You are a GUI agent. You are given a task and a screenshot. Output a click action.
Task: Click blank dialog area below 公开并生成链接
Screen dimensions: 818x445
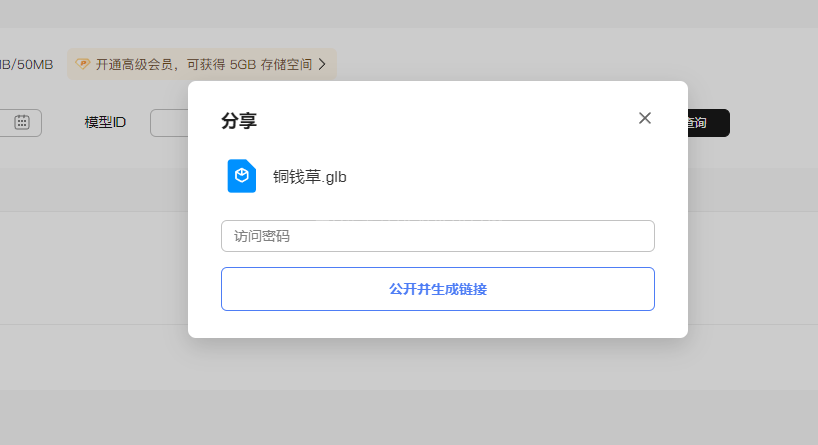[x=437, y=324]
